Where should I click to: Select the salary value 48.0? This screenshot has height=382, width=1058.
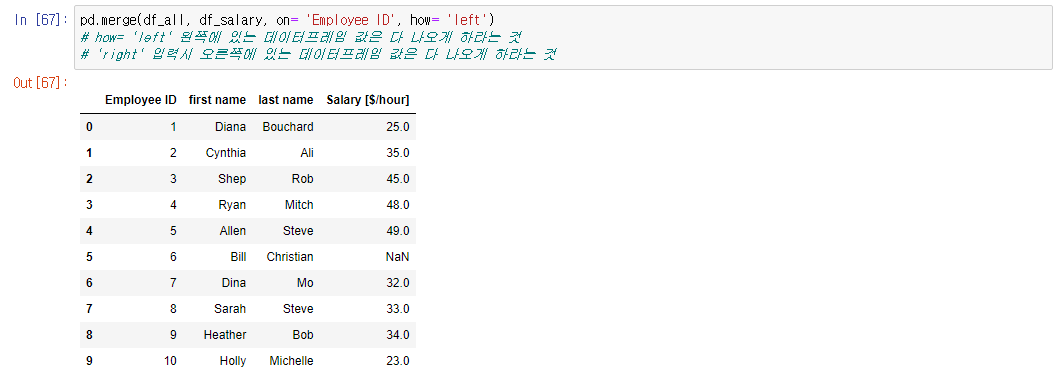pyautogui.click(x=397, y=204)
